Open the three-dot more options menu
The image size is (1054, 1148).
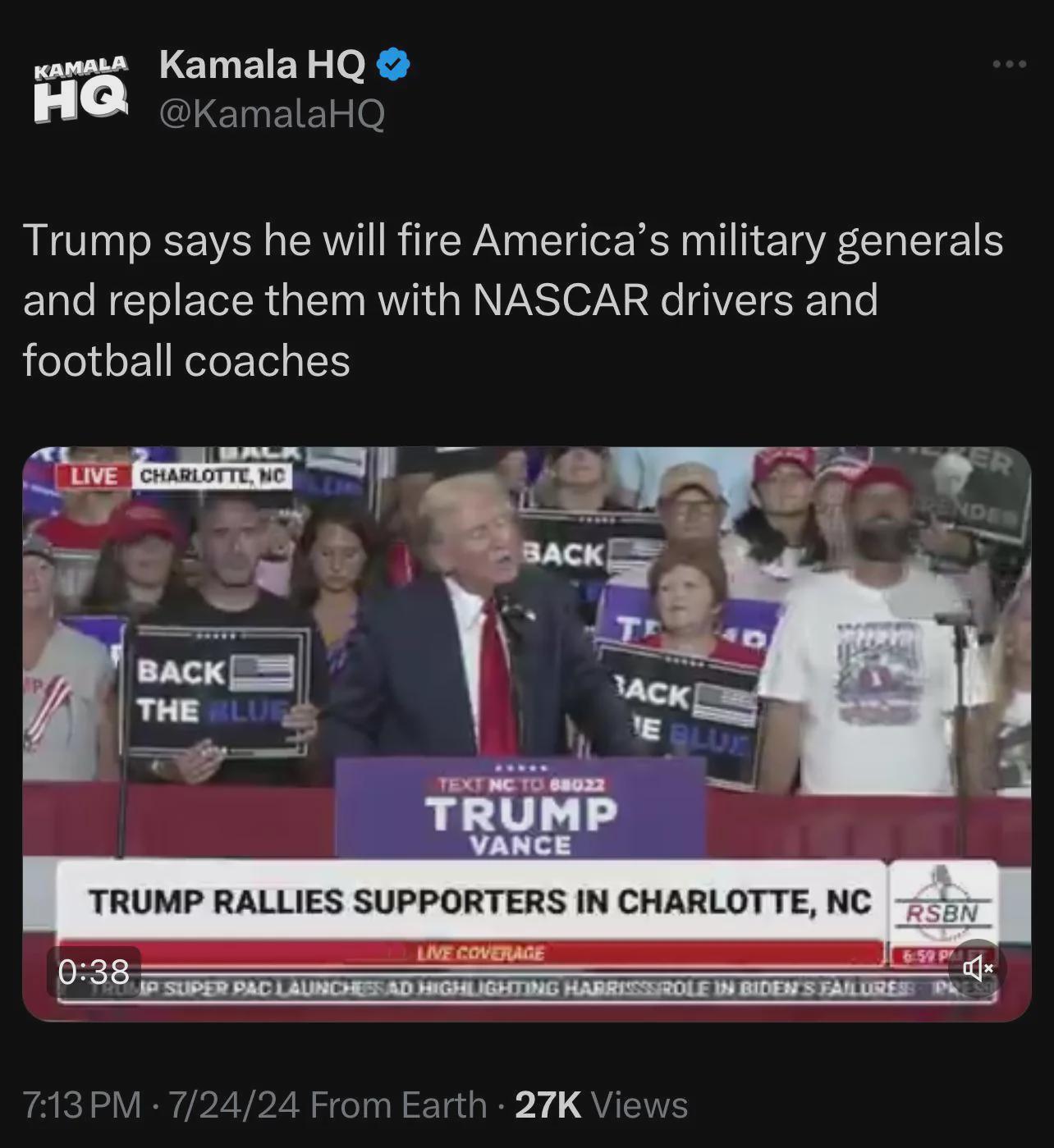1009,64
